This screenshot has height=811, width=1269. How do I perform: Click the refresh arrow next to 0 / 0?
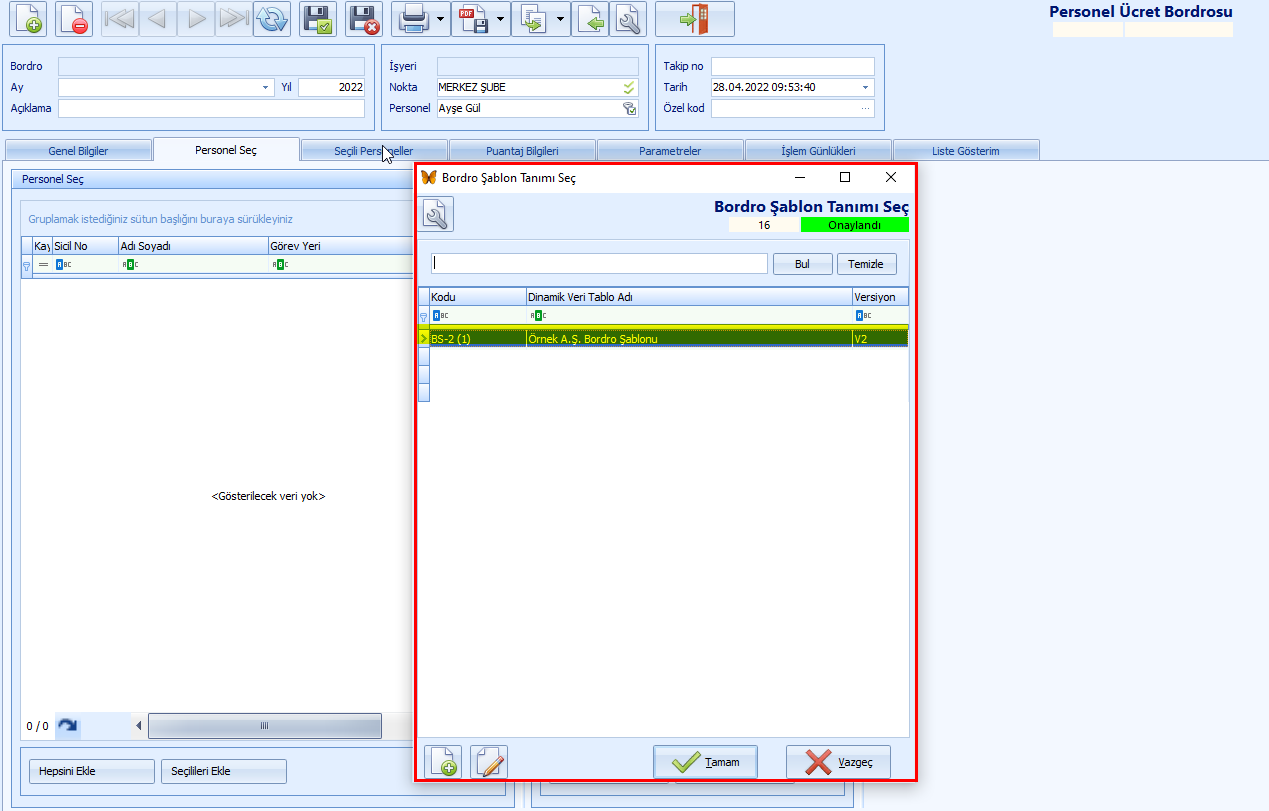tap(67, 726)
